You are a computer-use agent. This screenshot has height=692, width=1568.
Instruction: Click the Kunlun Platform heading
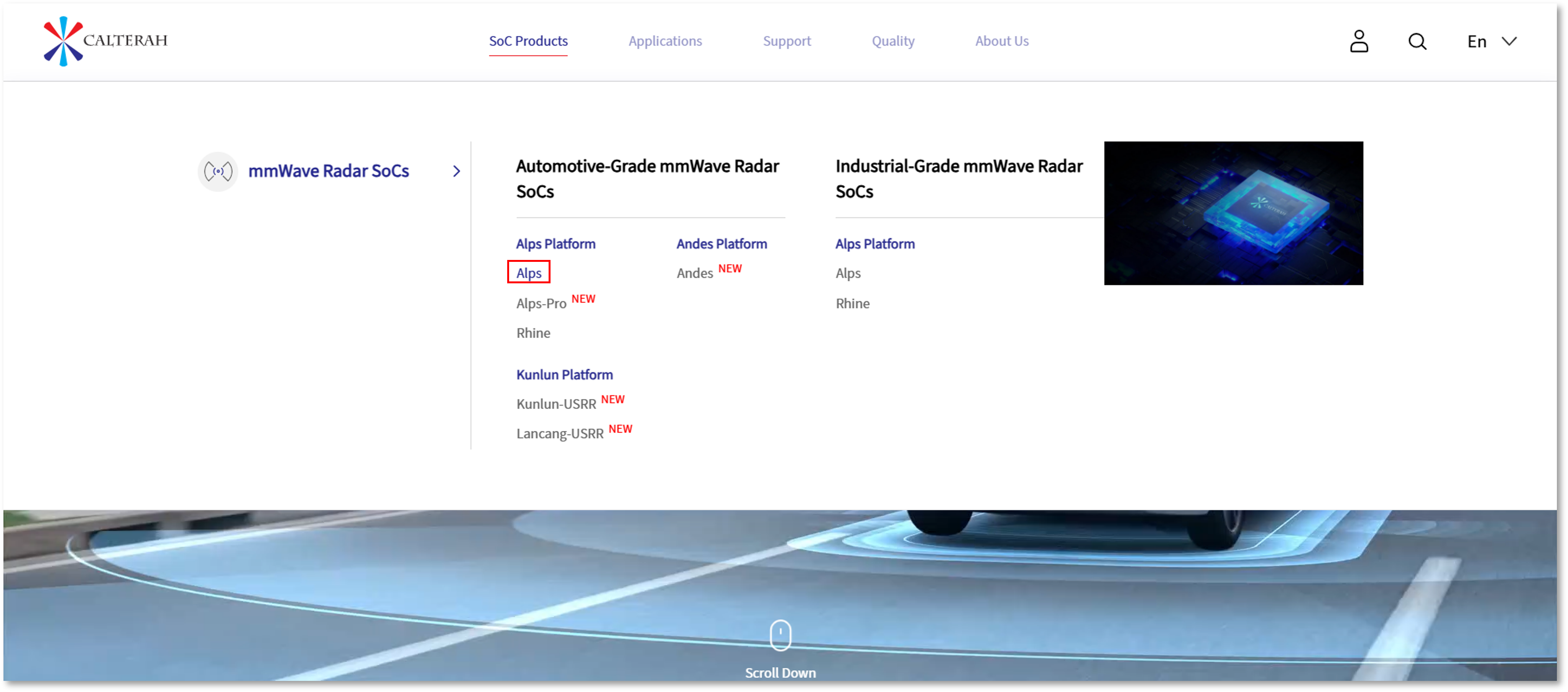(x=564, y=374)
